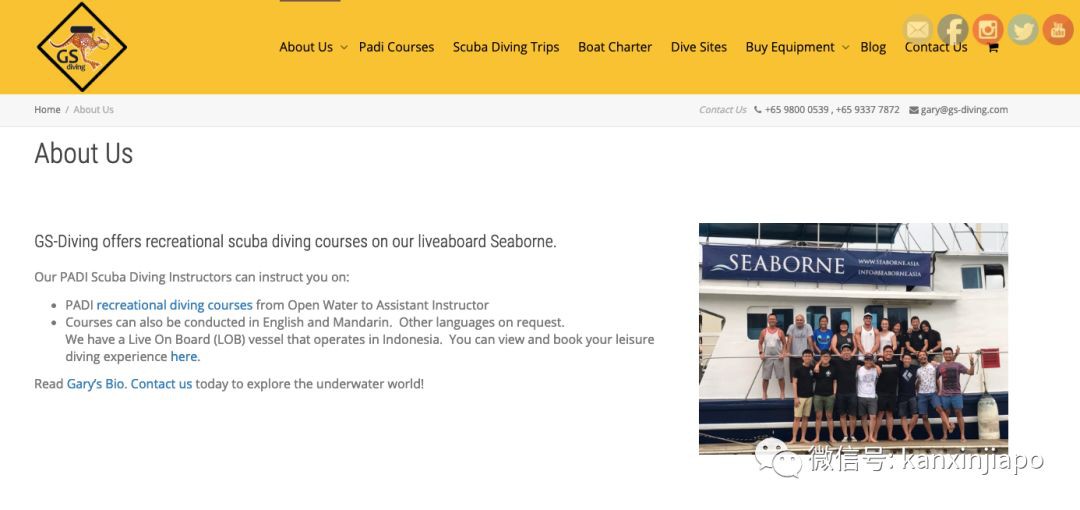
Task: Open the YouTube channel icon
Action: [1057, 30]
